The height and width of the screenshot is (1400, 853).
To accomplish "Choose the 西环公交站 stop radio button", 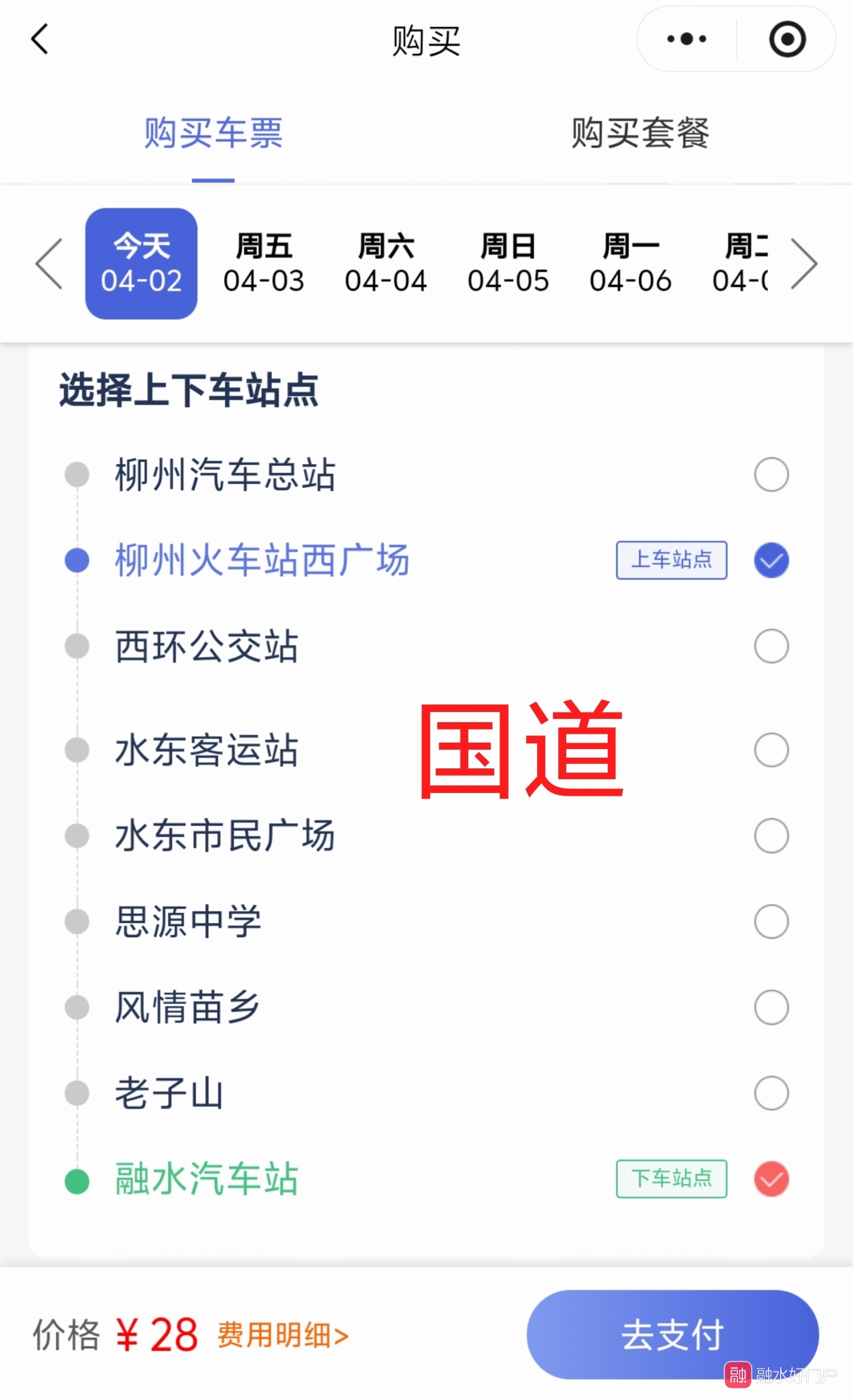I will (771, 646).
